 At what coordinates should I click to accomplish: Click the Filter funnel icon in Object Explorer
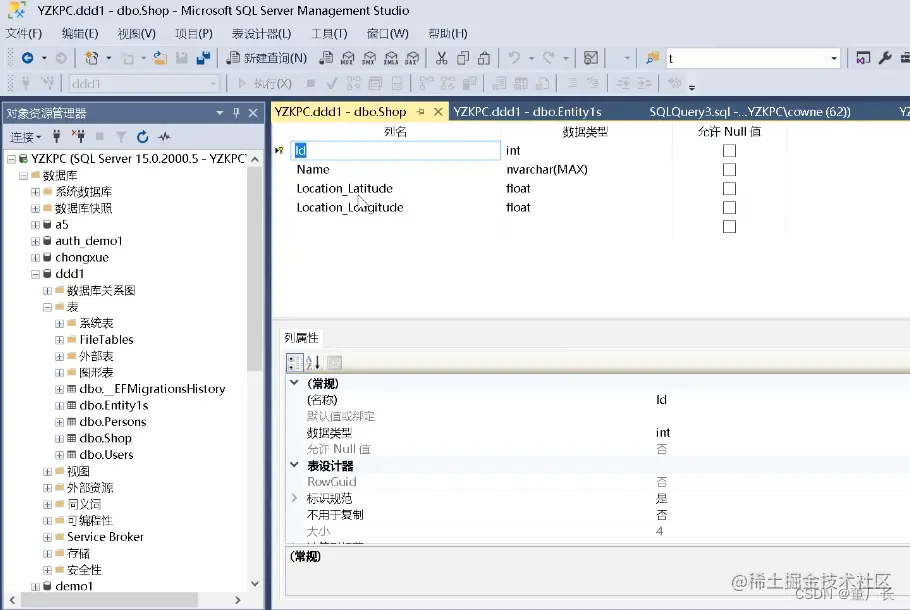[x=121, y=136]
